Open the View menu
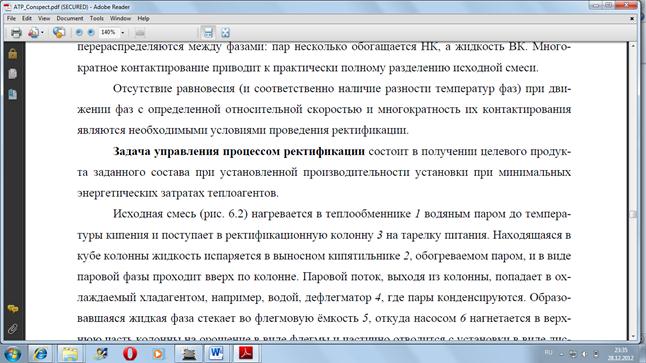 pos(44,19)
